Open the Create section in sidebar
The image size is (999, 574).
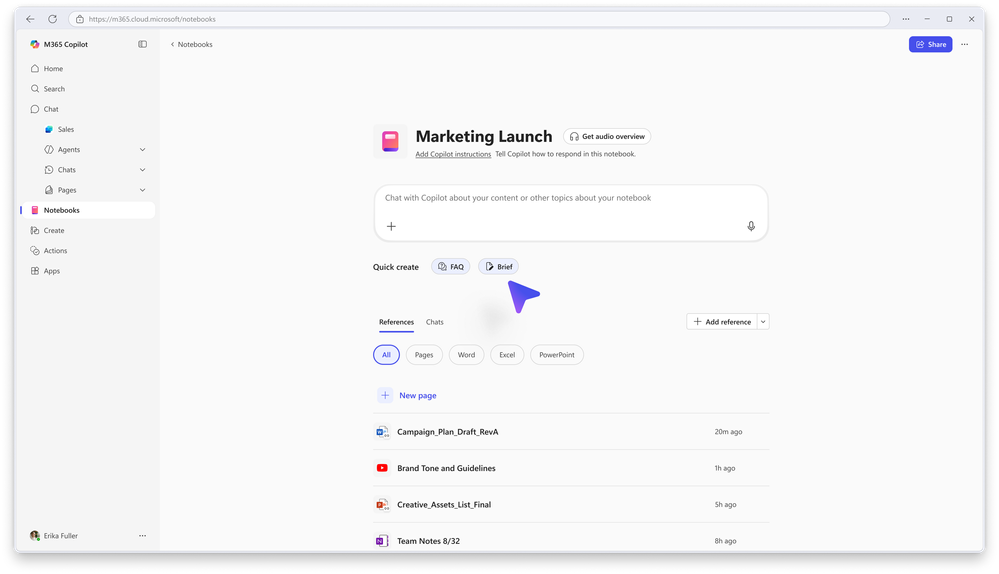click(x=54, y=230)
